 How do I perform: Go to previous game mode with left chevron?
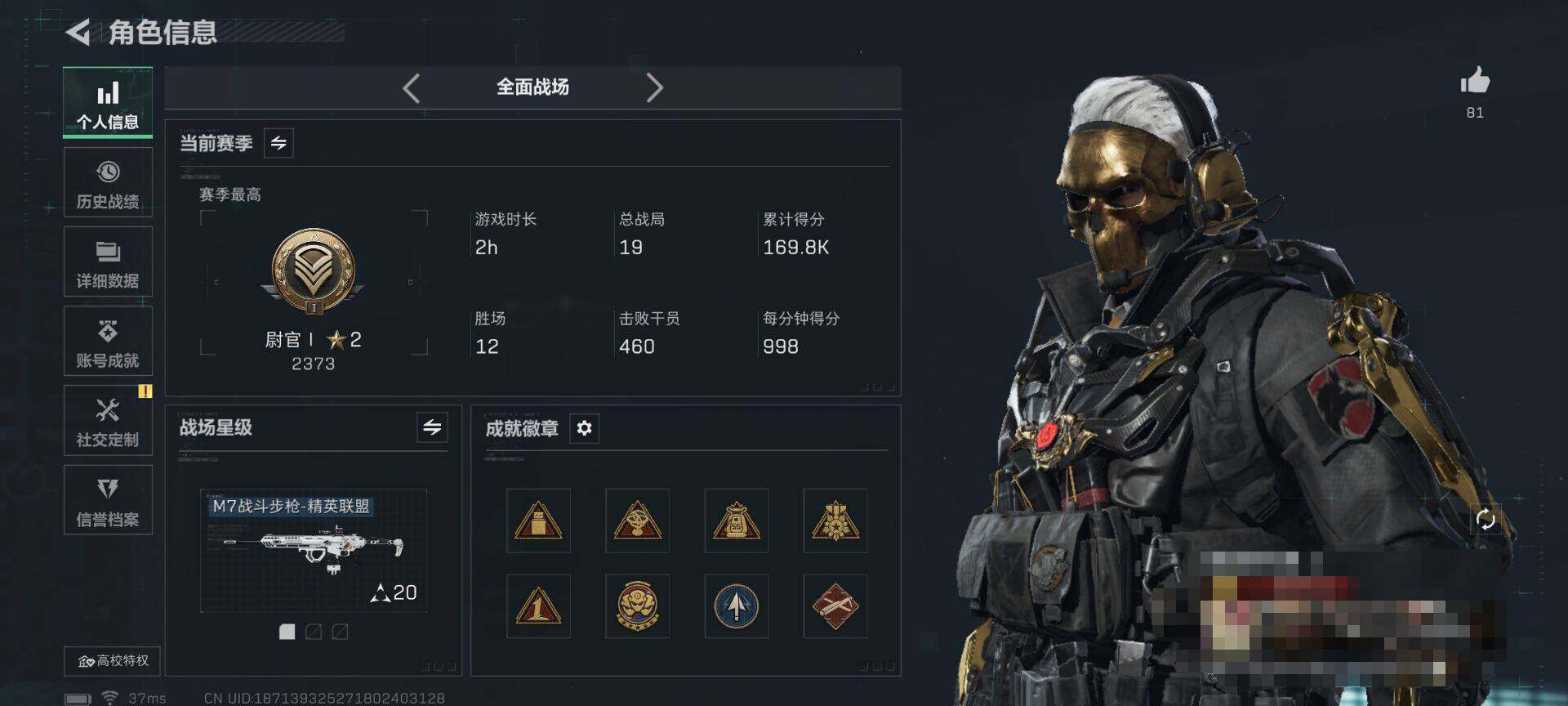(x=412, y=87)
